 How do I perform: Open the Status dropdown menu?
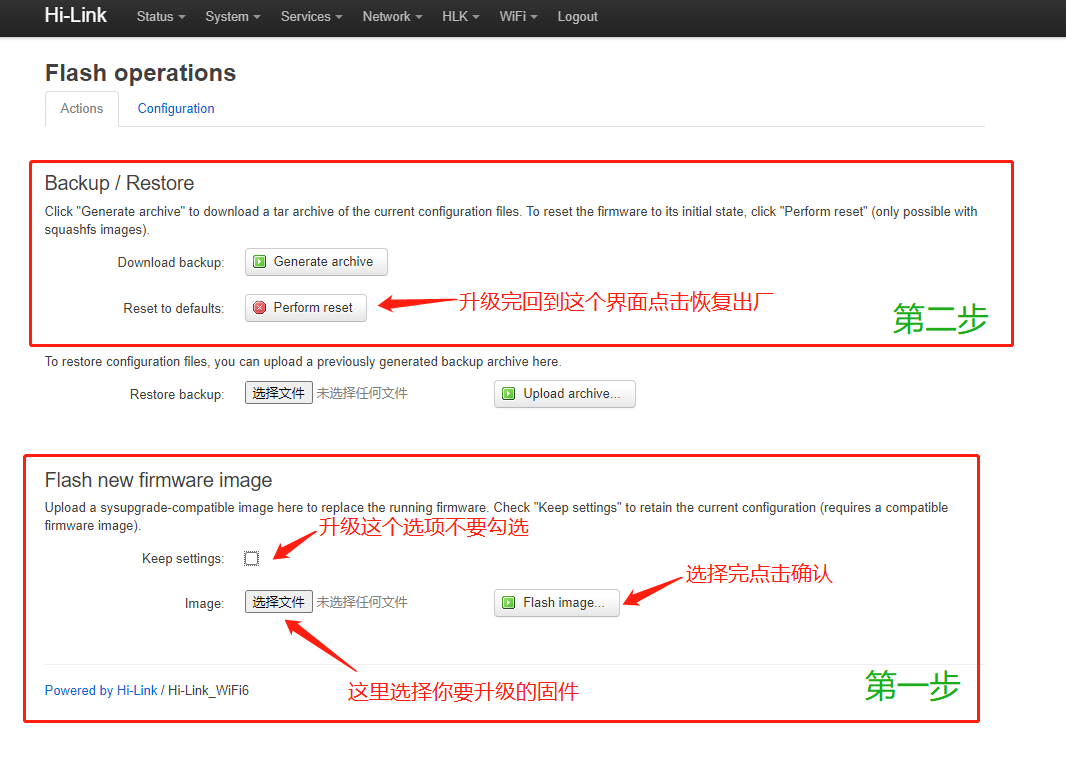160,16
